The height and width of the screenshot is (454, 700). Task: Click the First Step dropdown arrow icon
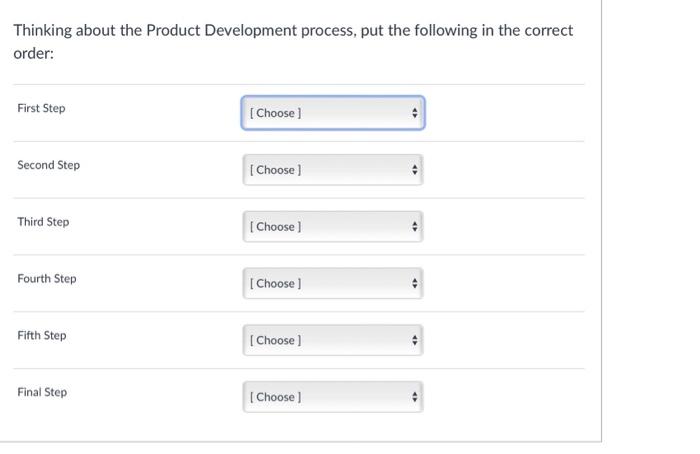(x=415, y=113)
